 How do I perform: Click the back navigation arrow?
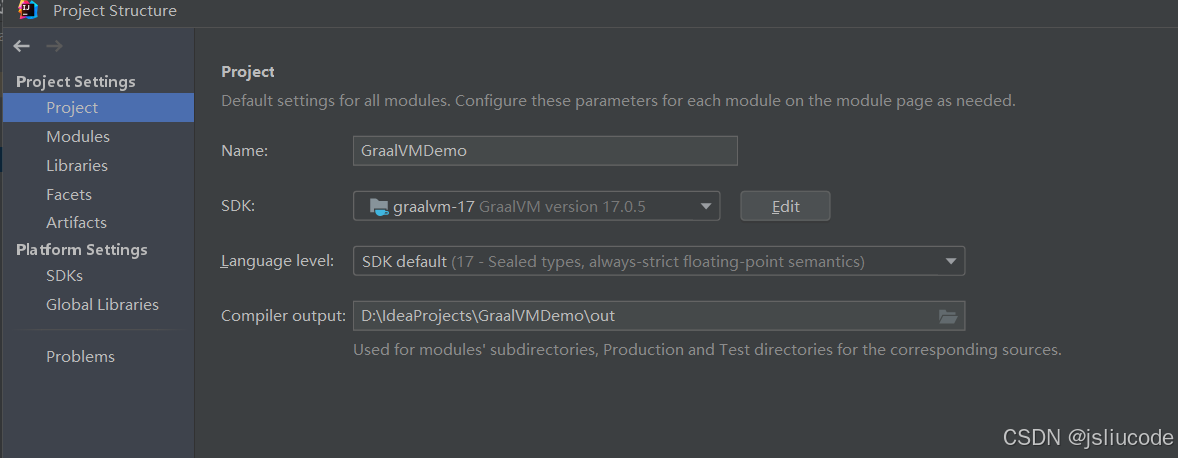(22, 46)
